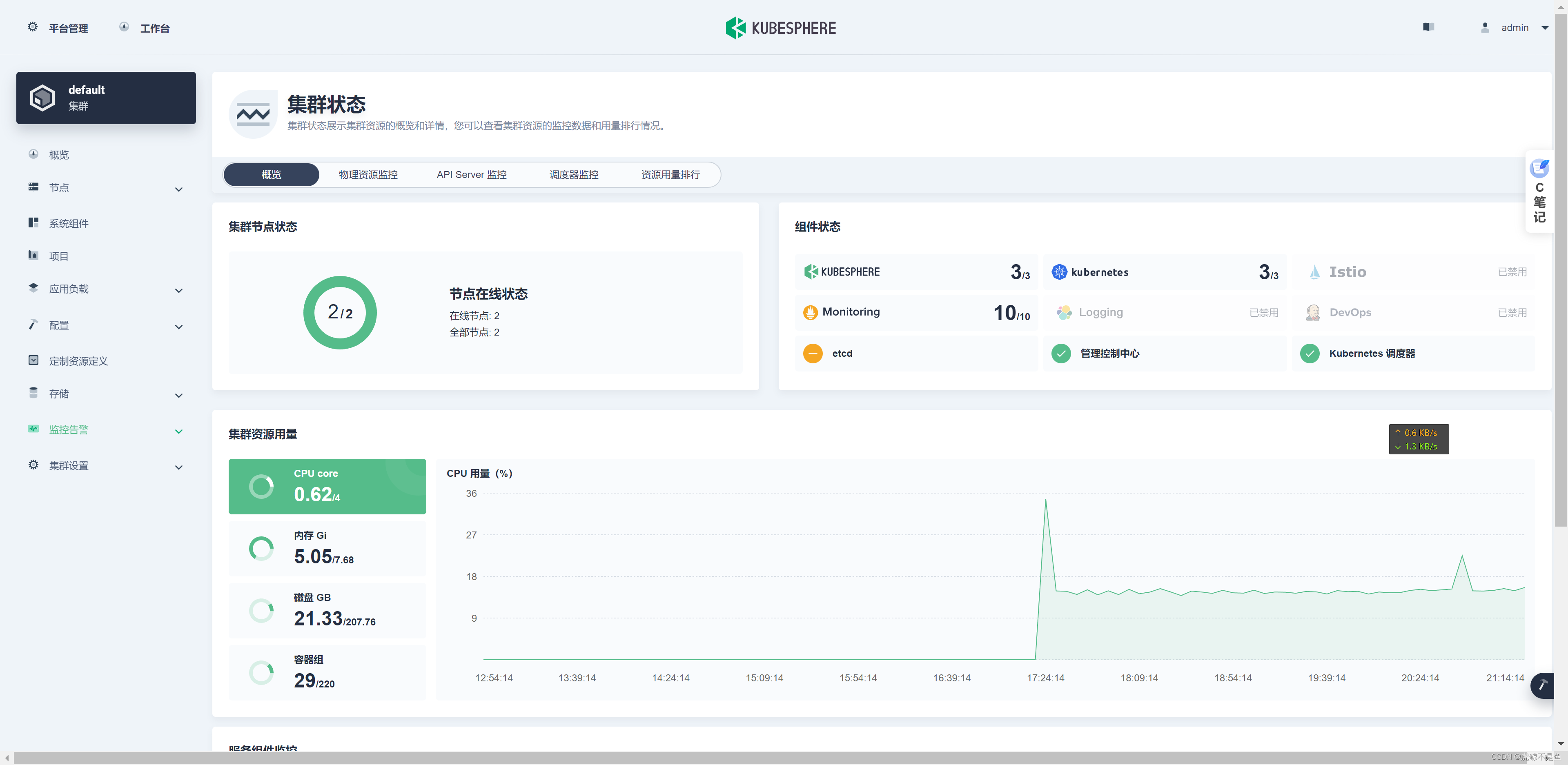This screenshot has height=765, width=1568.
Task: Click the 应用负载 layers icon
Action: tap(33, 288)
